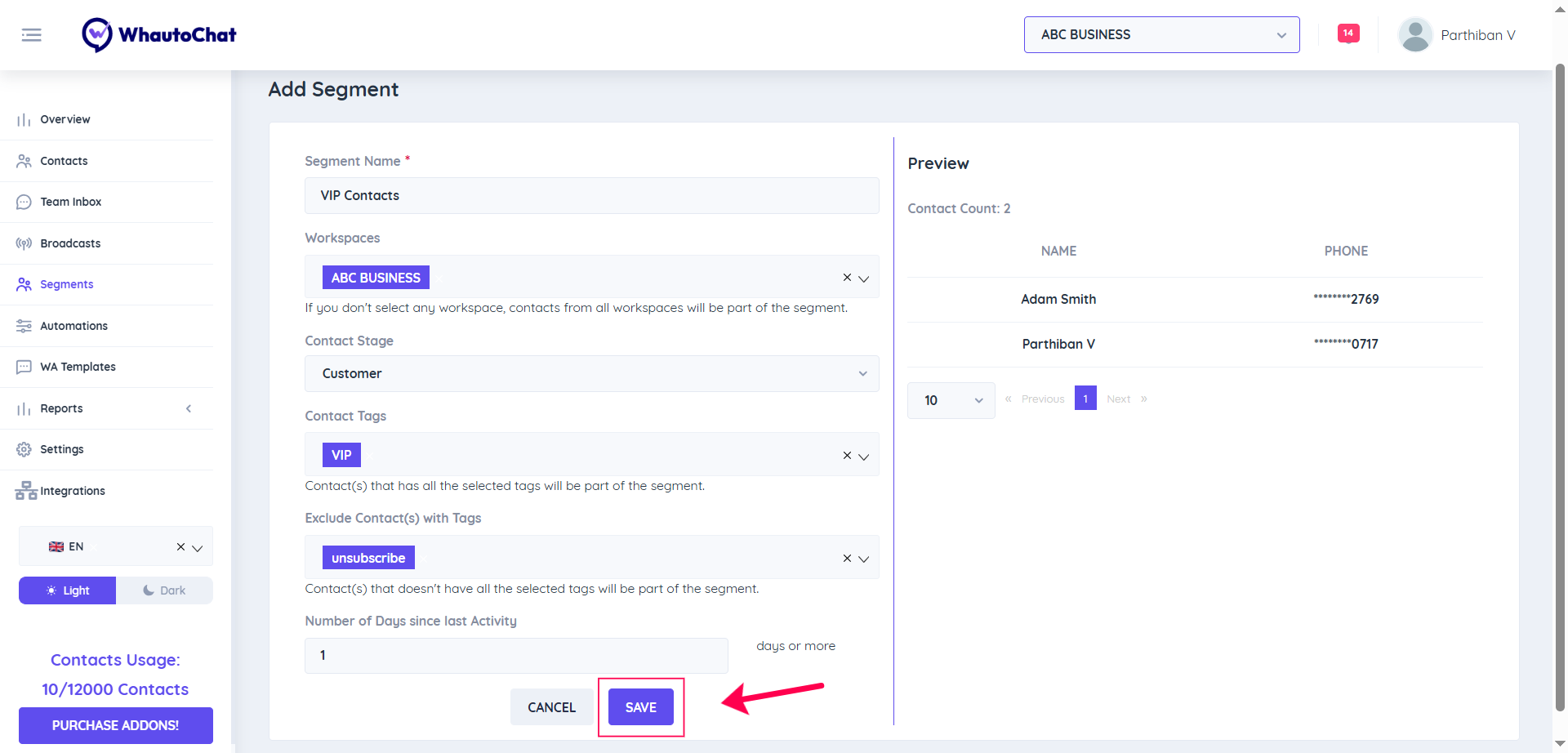Clear the ABC BUSINESS workspace selection
This screenshot has width=1568, height=753.
(x=847, y=278)
